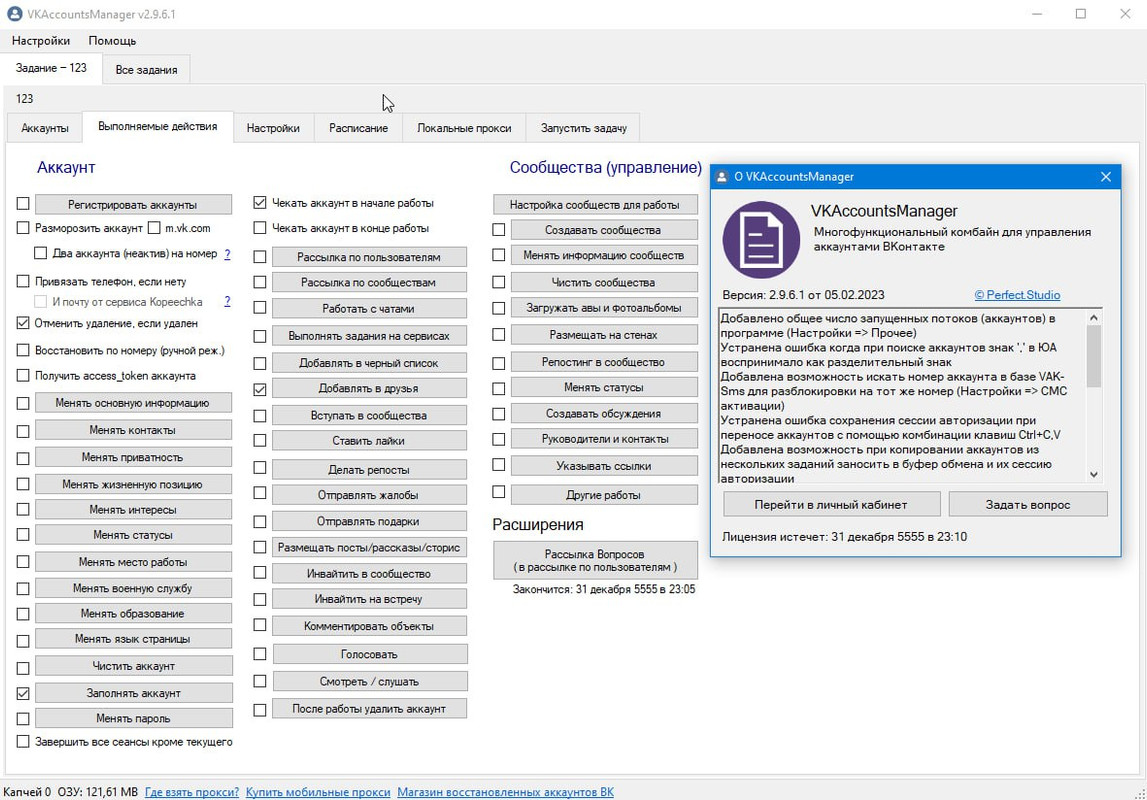
Task: Uncheck the Заполнять аккаунт checkbox
Action: 23,693
